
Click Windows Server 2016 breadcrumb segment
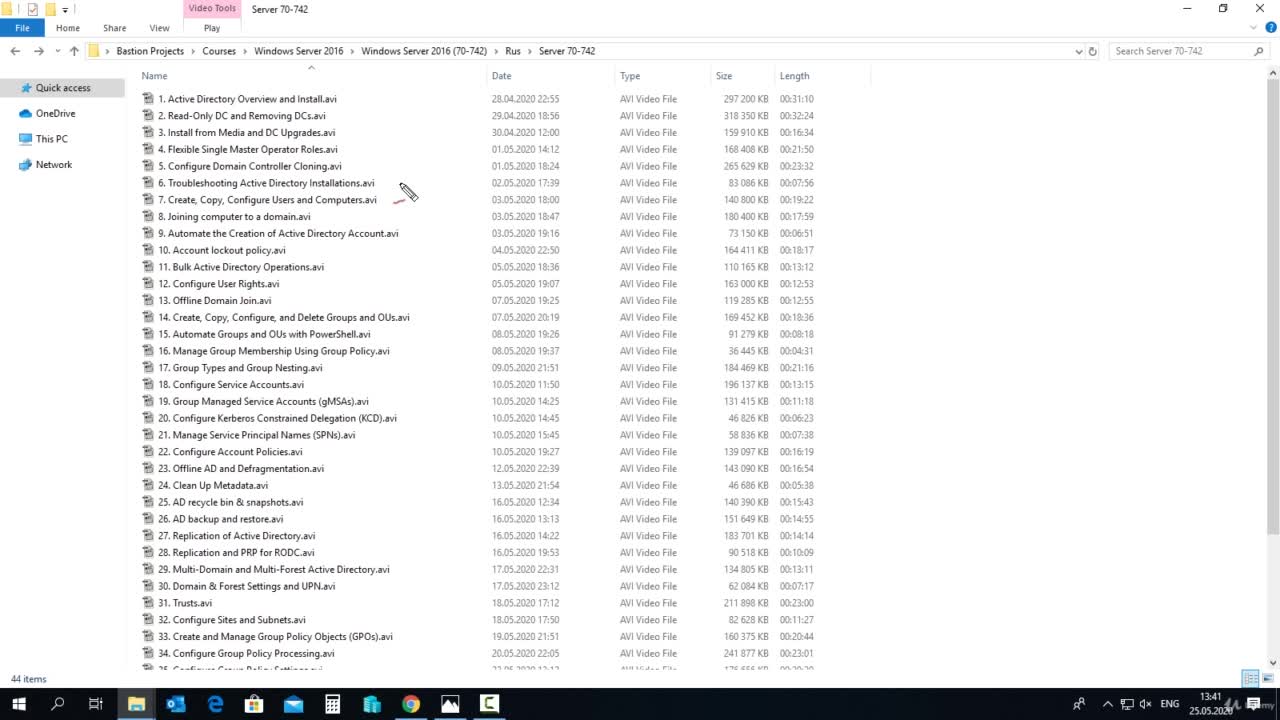[298, 51]
